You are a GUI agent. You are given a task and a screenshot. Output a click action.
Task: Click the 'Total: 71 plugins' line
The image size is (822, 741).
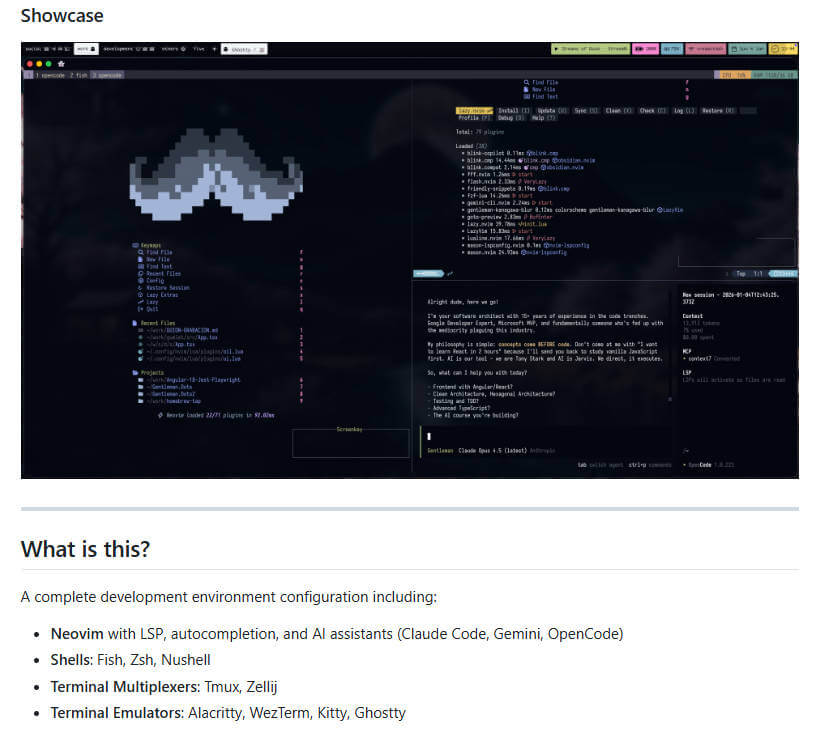coord(480,132)
